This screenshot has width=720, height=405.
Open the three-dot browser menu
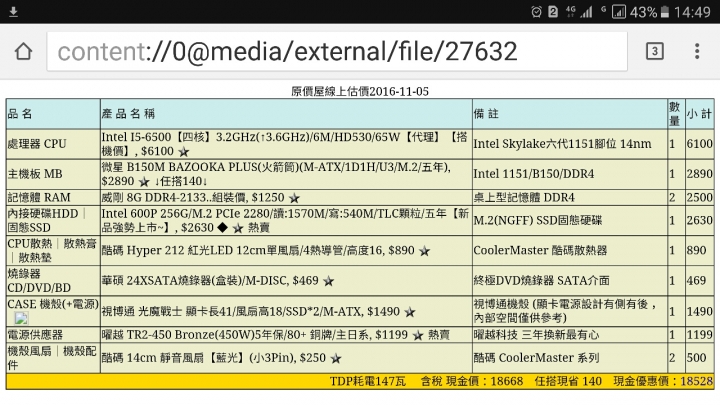coord(697,51)
